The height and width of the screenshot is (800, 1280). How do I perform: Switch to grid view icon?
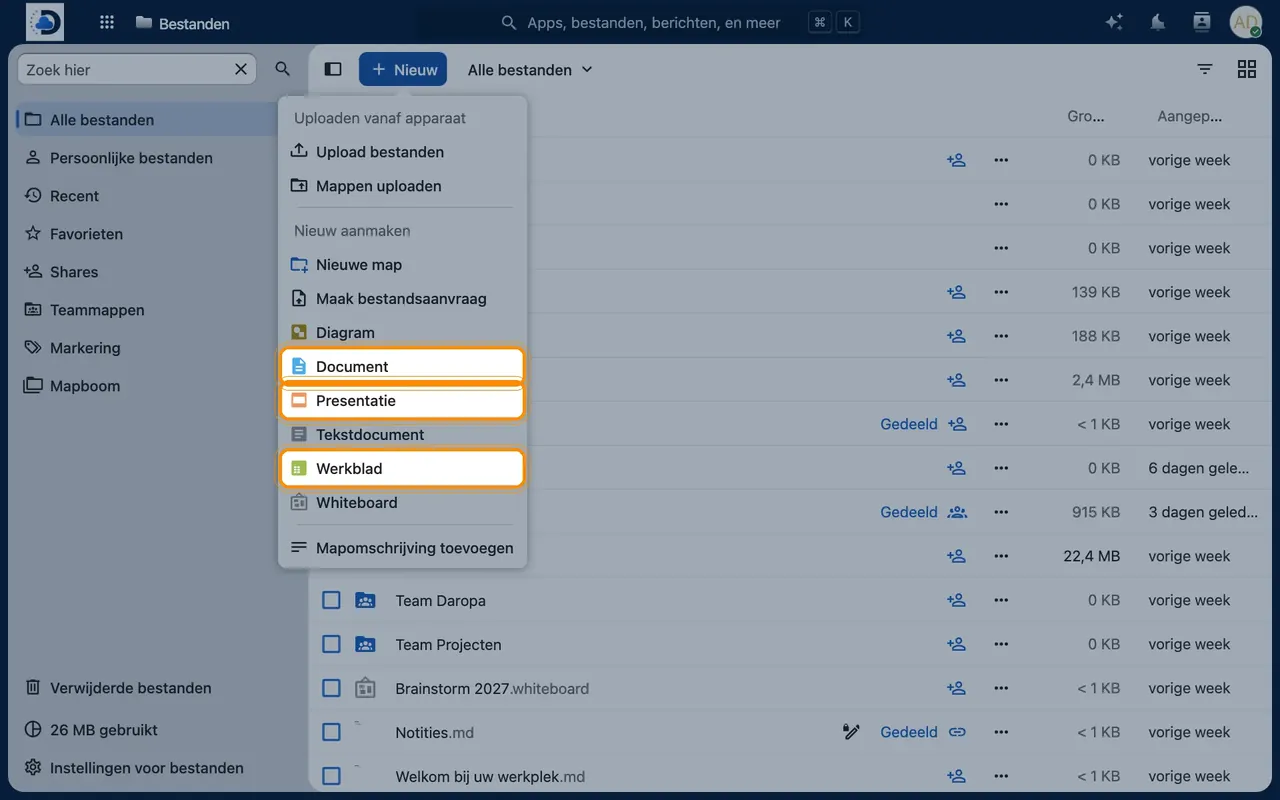pyautogui.click(x=1247, y=69)
